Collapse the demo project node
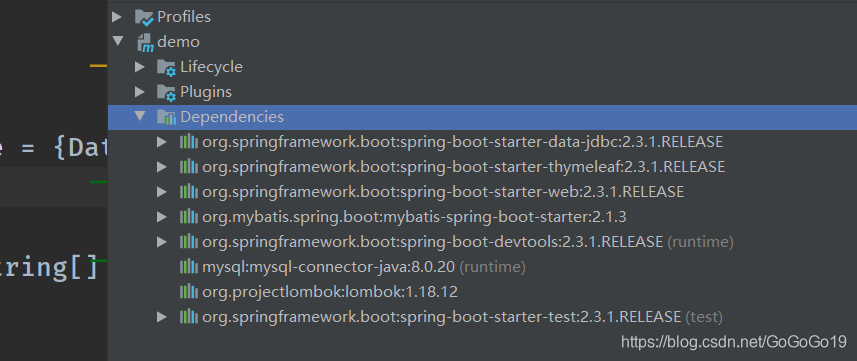The height and width of the screenshot is (361, 857). pos(117,41)
